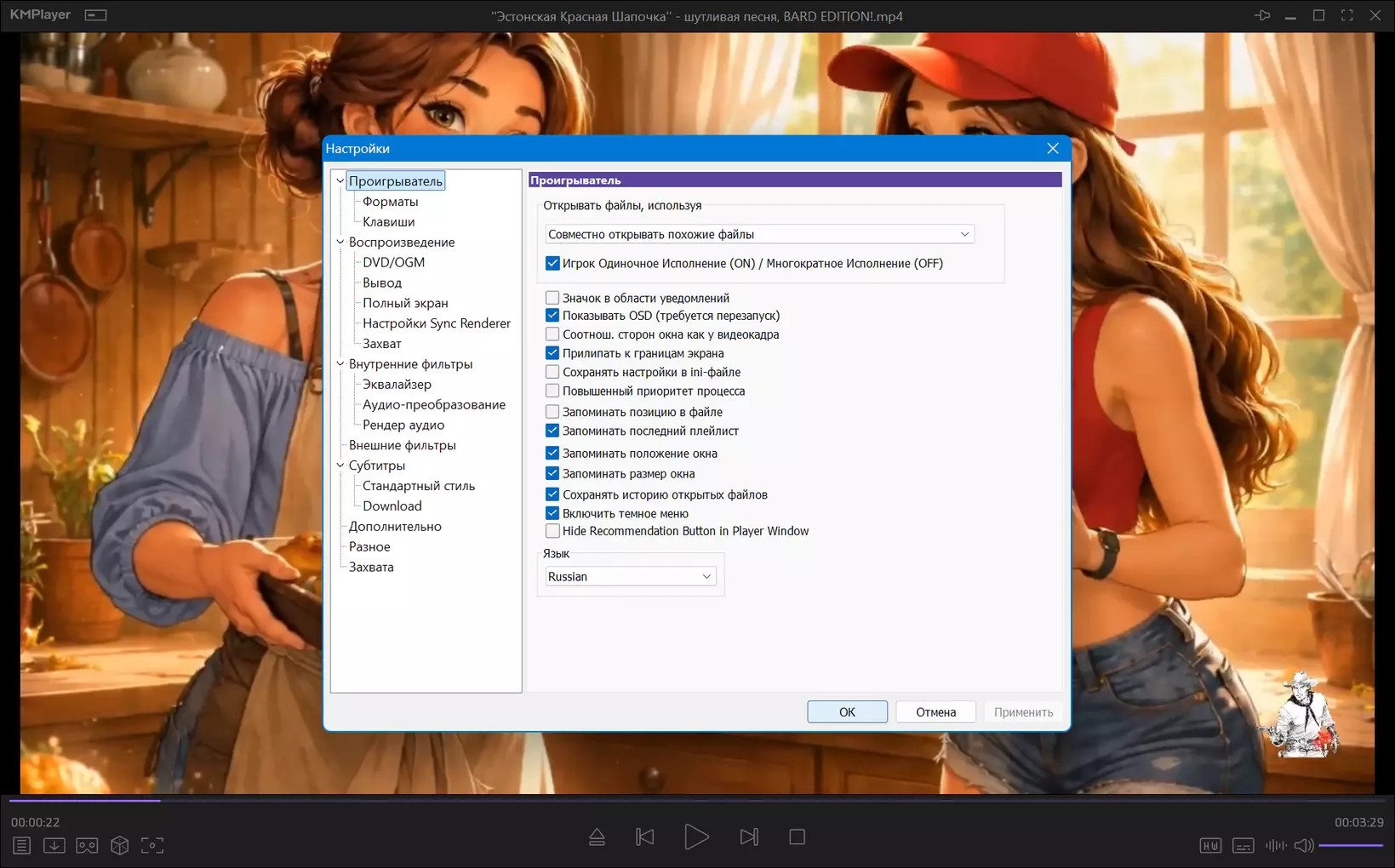Close the Настройки dialog
Viewport: 1395px width, 868px height.
(x=1053, y=148)
